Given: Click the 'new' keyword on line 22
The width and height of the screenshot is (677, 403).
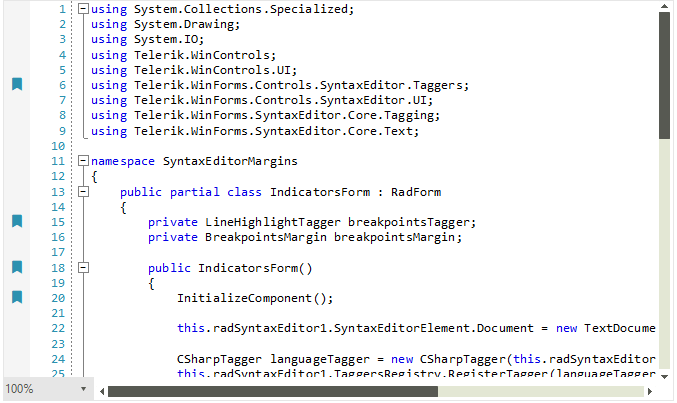Looking at the screenshot, I should pyautogui.click(x=566, y=329).
